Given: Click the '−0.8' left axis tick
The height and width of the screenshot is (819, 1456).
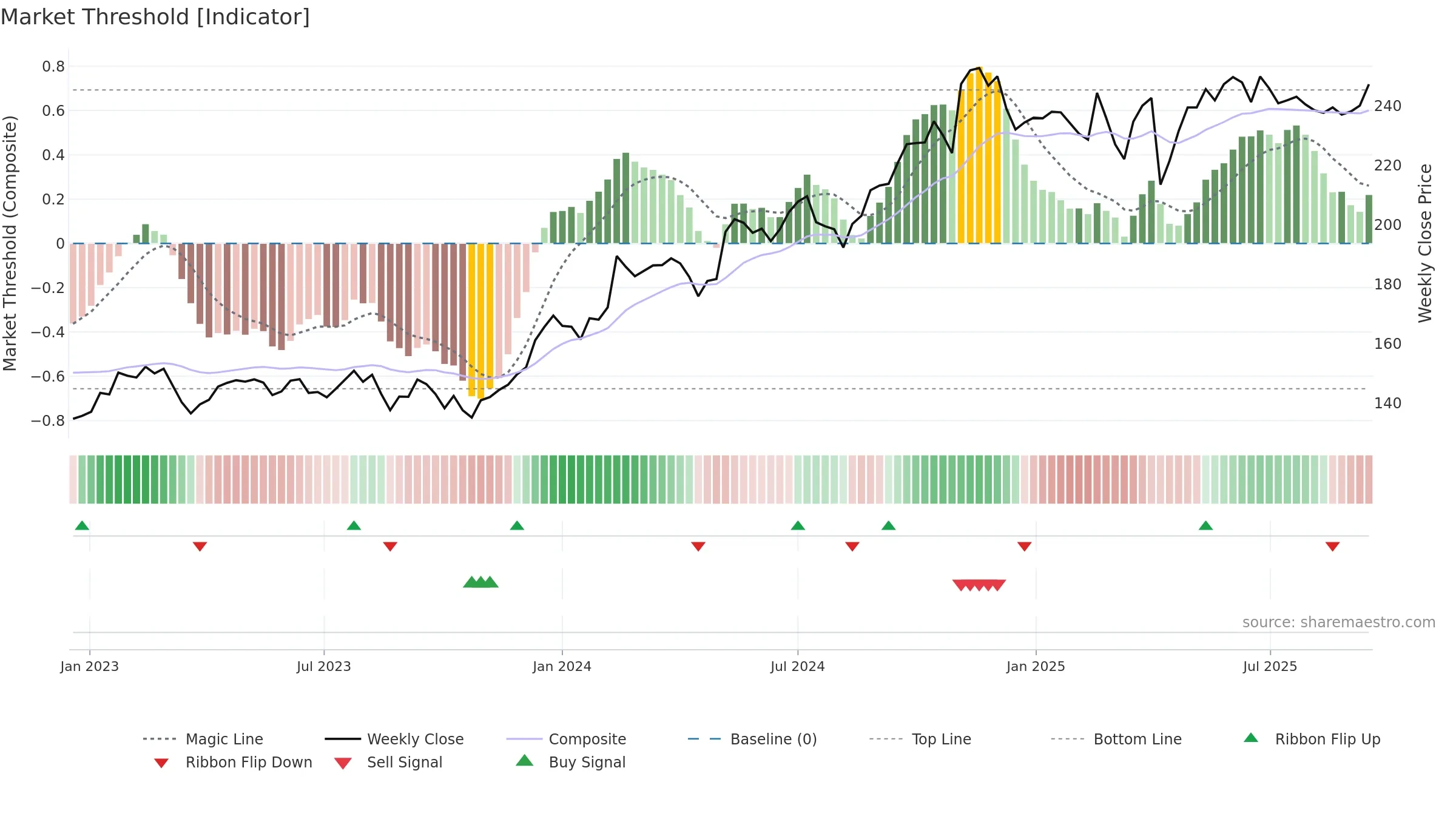Looking at the screenshot, I should 48,420.
